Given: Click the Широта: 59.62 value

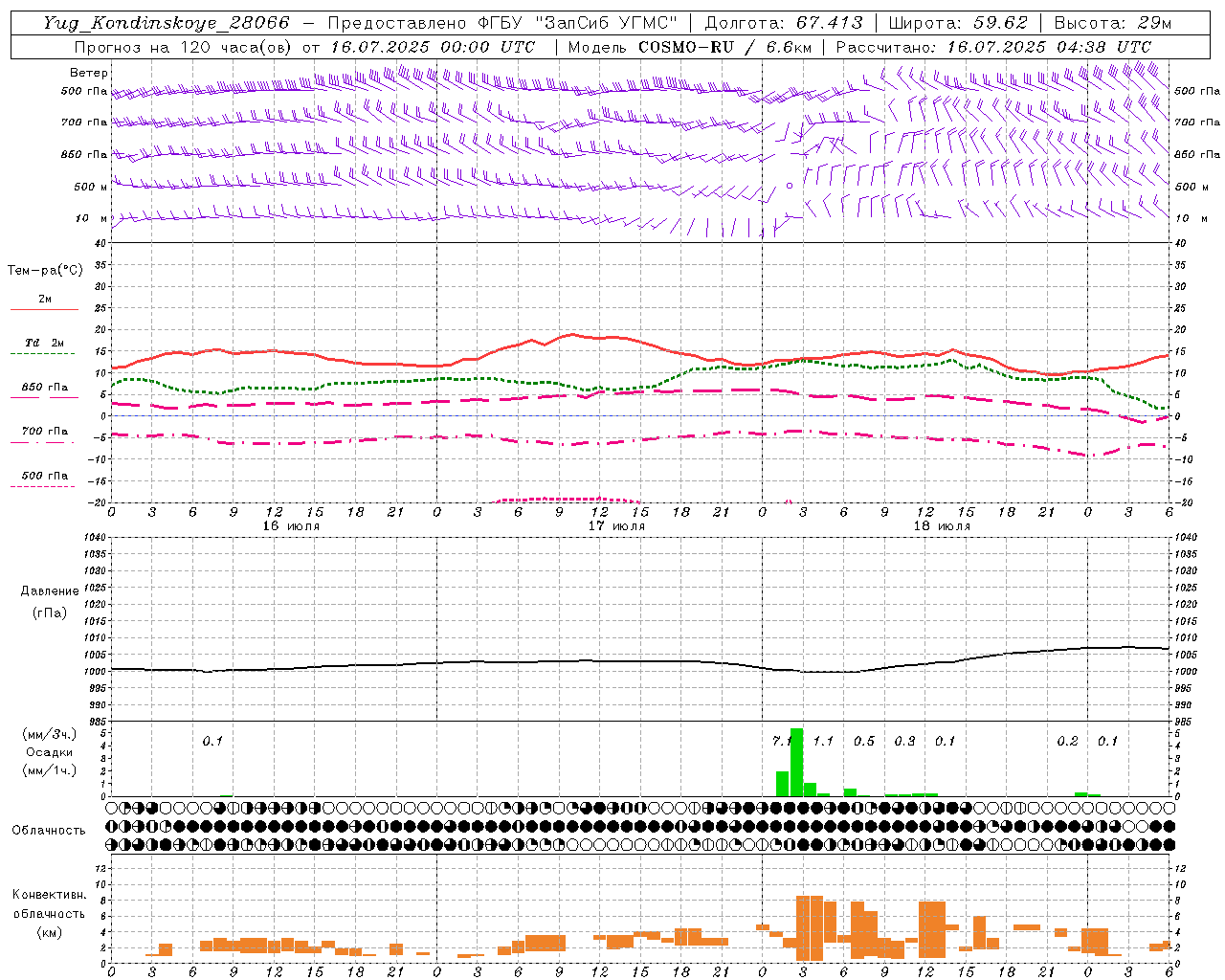Looking at the screenshot, I should [x=958, y=23].
